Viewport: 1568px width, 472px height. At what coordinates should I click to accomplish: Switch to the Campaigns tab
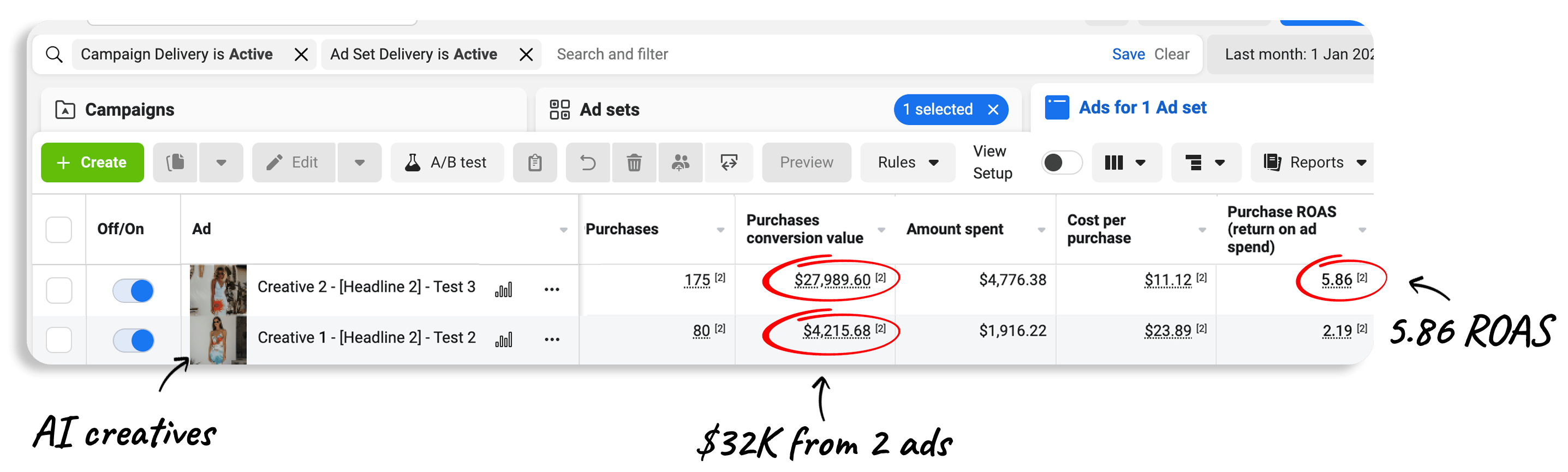[129, 110]
